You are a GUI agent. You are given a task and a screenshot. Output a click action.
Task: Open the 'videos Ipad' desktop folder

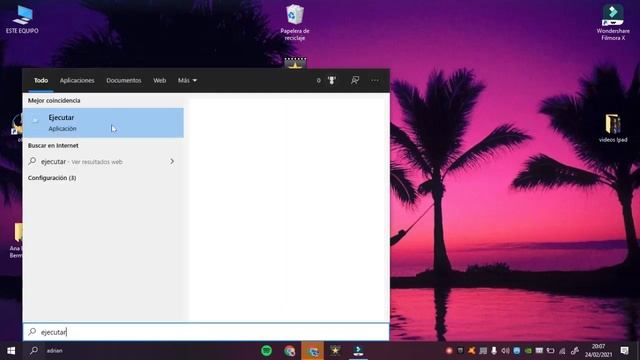pyautogui.click(x=613, y=129)
